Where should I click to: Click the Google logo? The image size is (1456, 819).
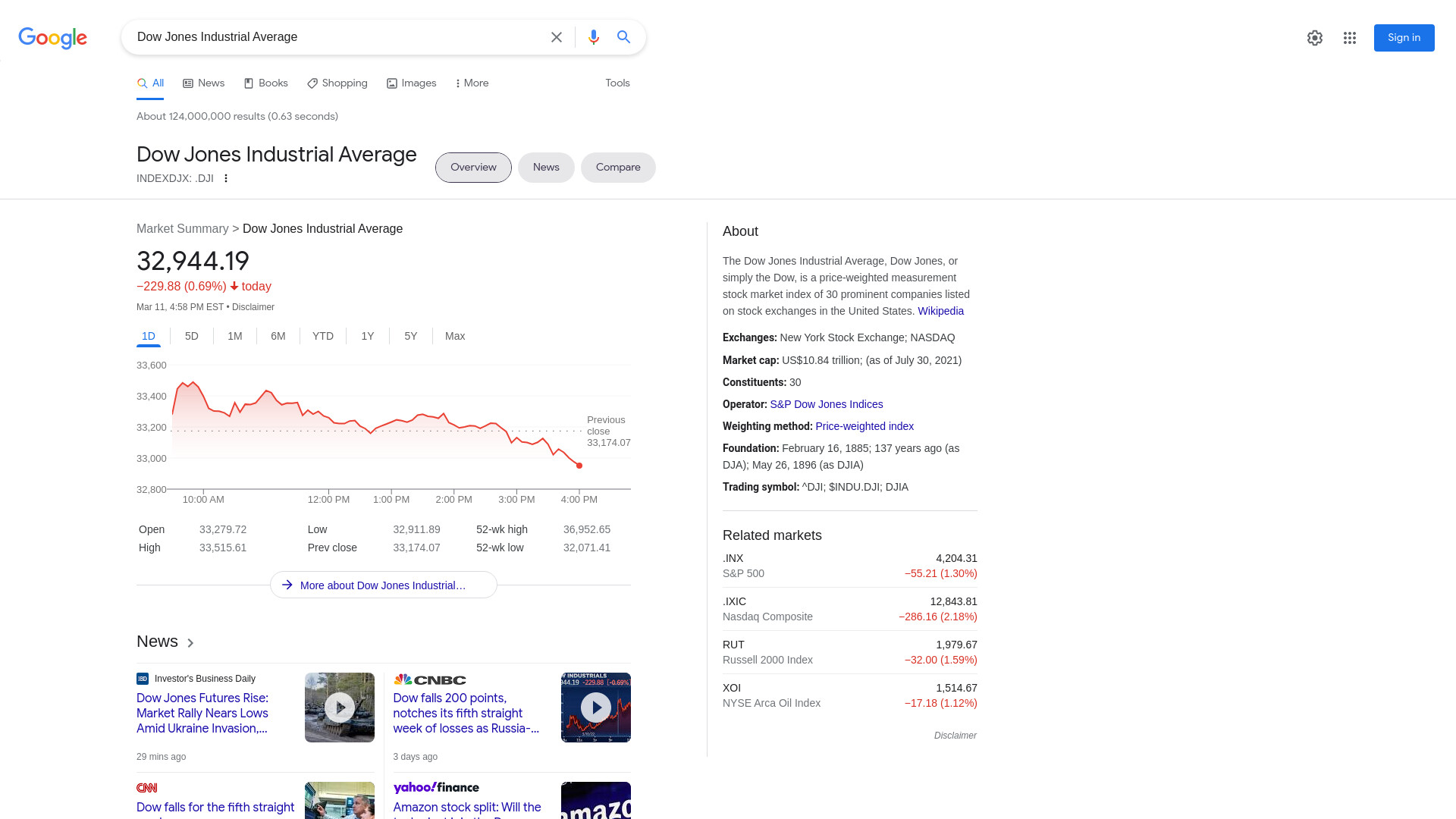click(53, 38)
